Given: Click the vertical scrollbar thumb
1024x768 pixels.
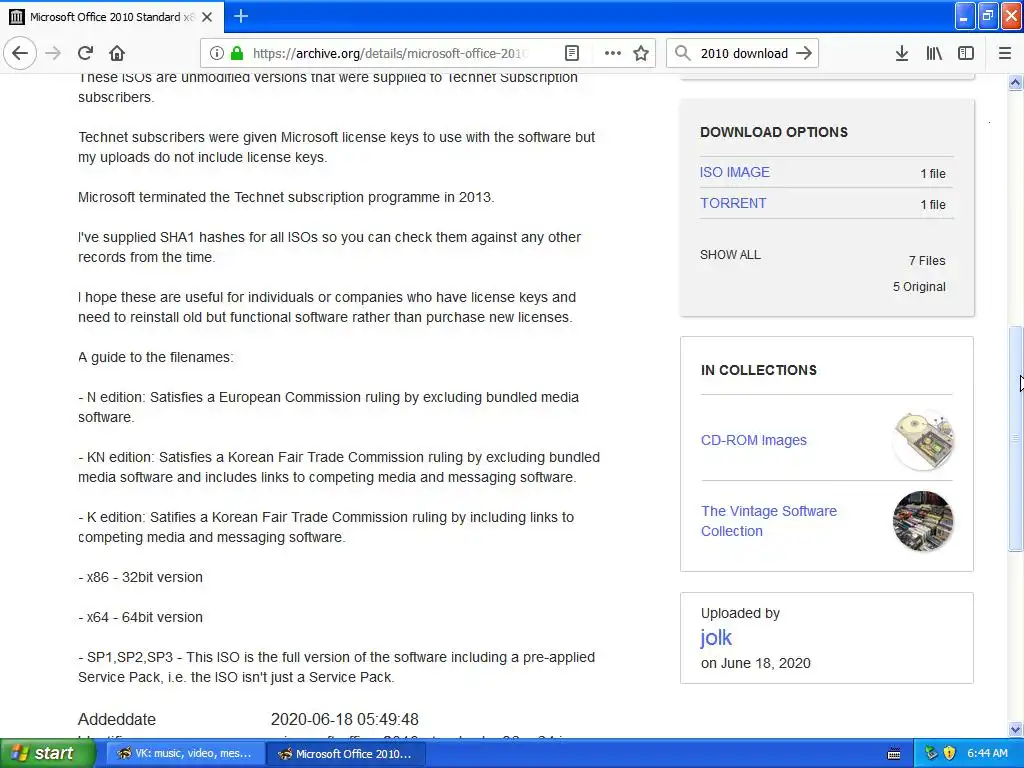Looking at the screenshot, I should [x=1015, y=438].
